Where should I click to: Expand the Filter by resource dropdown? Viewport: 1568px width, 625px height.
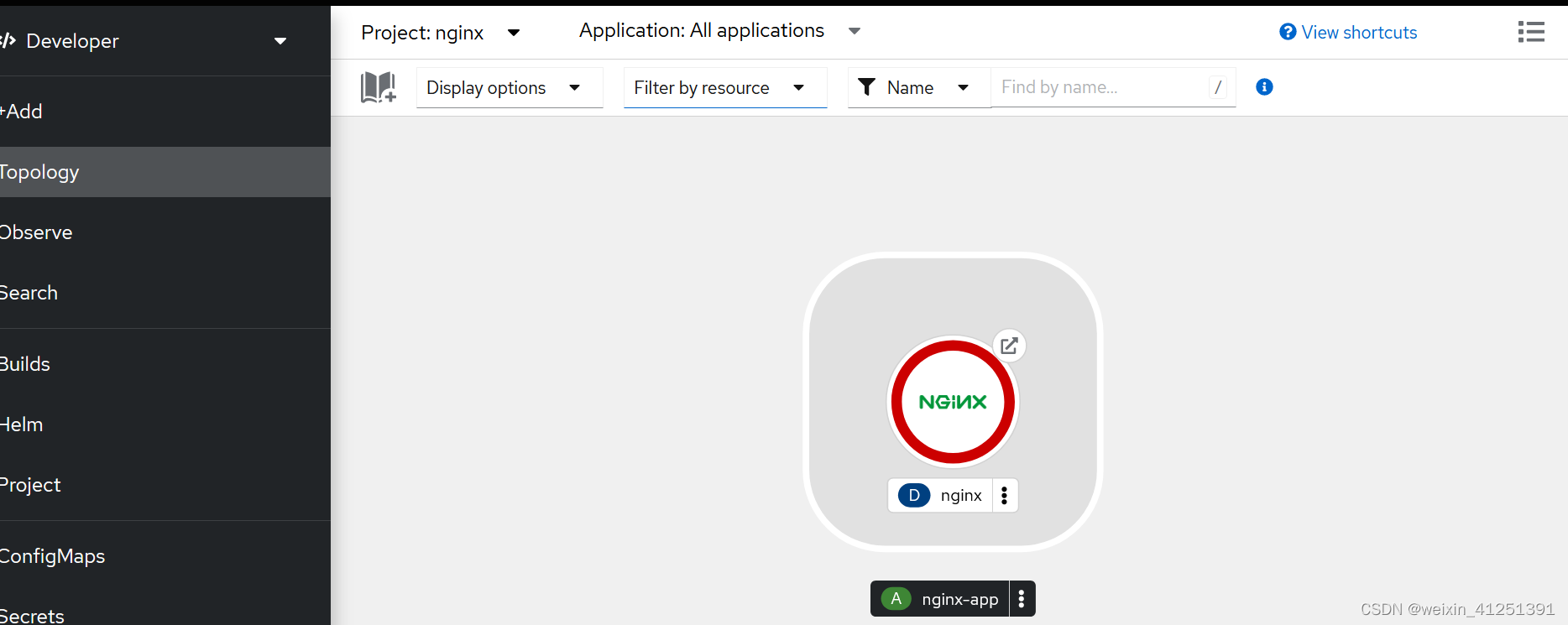[x=725, y=88]
